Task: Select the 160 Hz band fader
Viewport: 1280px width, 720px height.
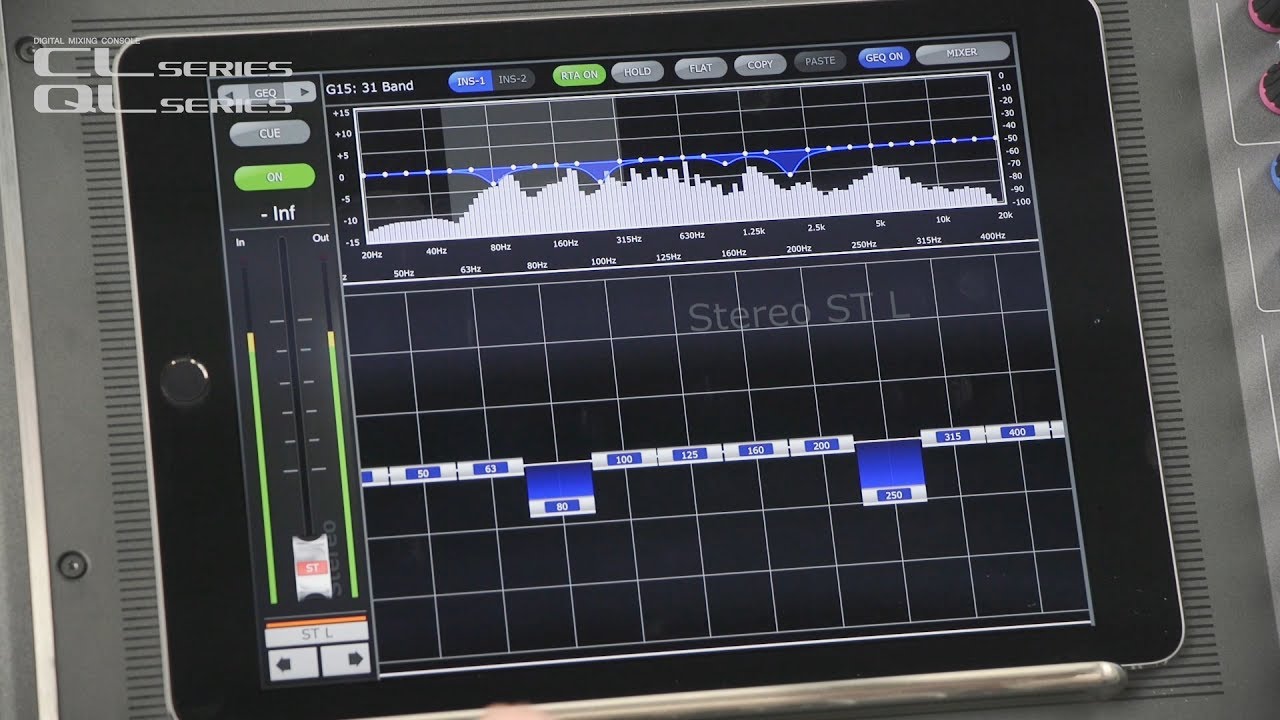Action: pos(755,450)
